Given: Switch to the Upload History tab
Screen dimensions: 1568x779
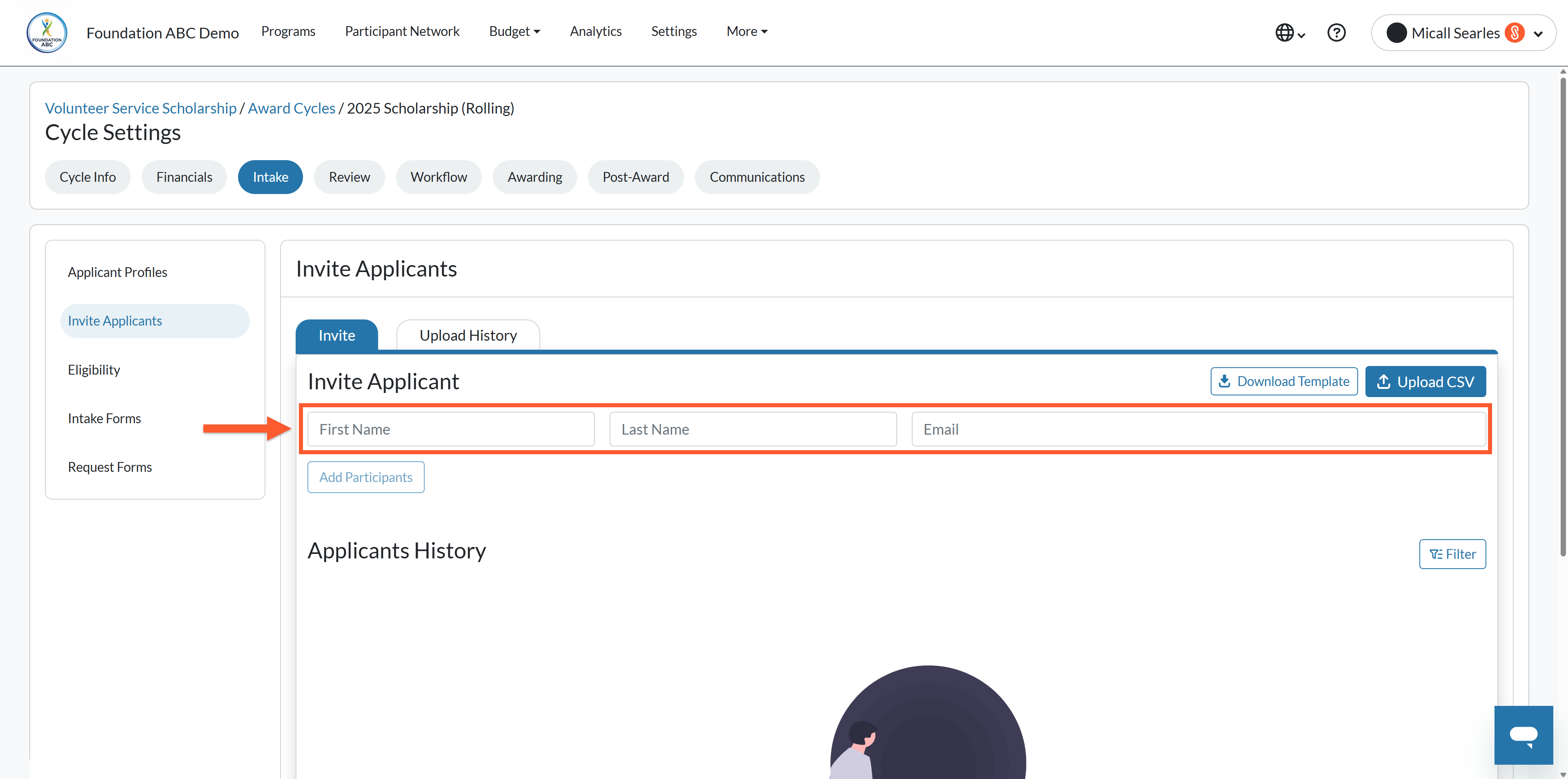Looking at the screenshot, I should (468, 335).
